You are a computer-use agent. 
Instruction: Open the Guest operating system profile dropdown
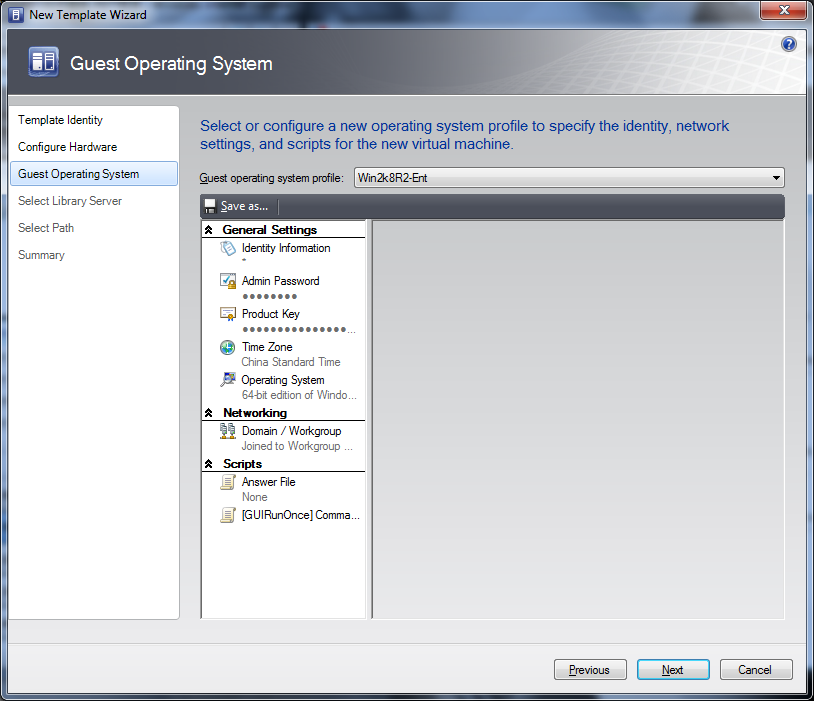[776, 178]
